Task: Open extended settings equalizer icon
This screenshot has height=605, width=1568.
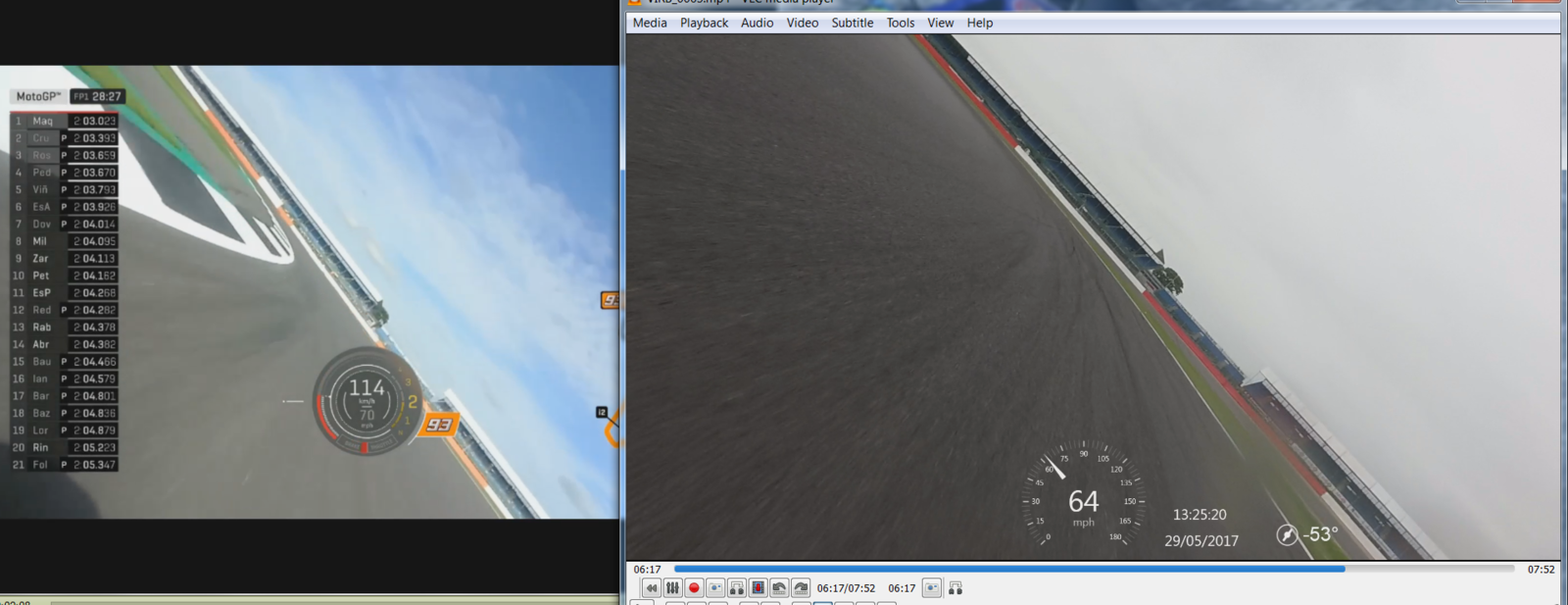Action: 672,588
